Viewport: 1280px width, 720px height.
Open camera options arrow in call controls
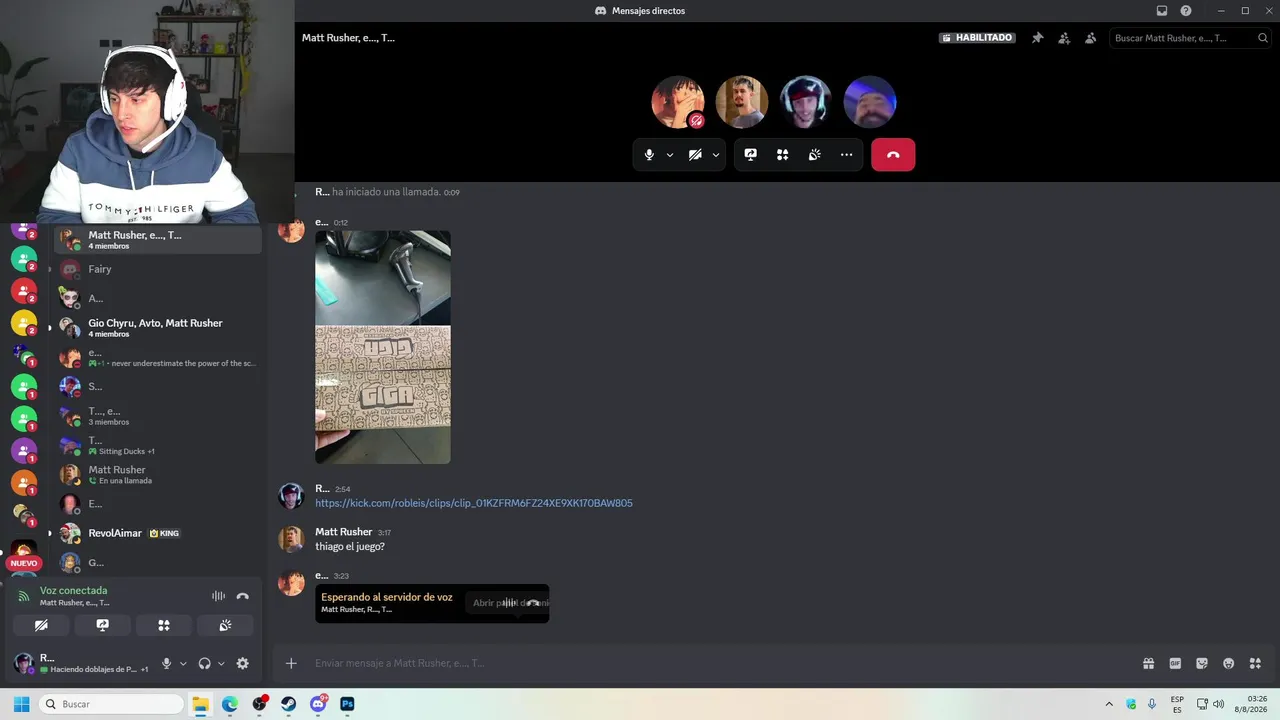coord(716,155)
